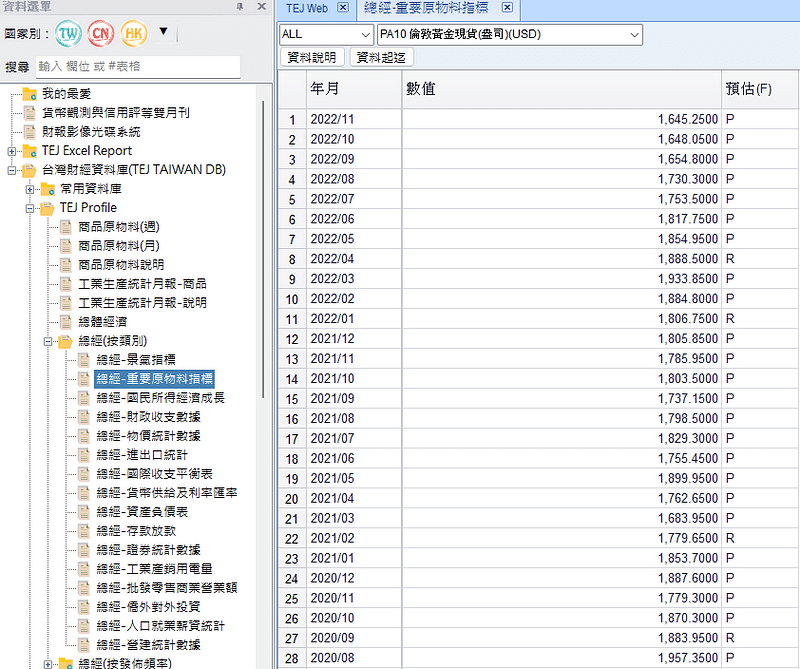Click the 資料起迄 button
800x669 pixels.
[x=381, y=58]
